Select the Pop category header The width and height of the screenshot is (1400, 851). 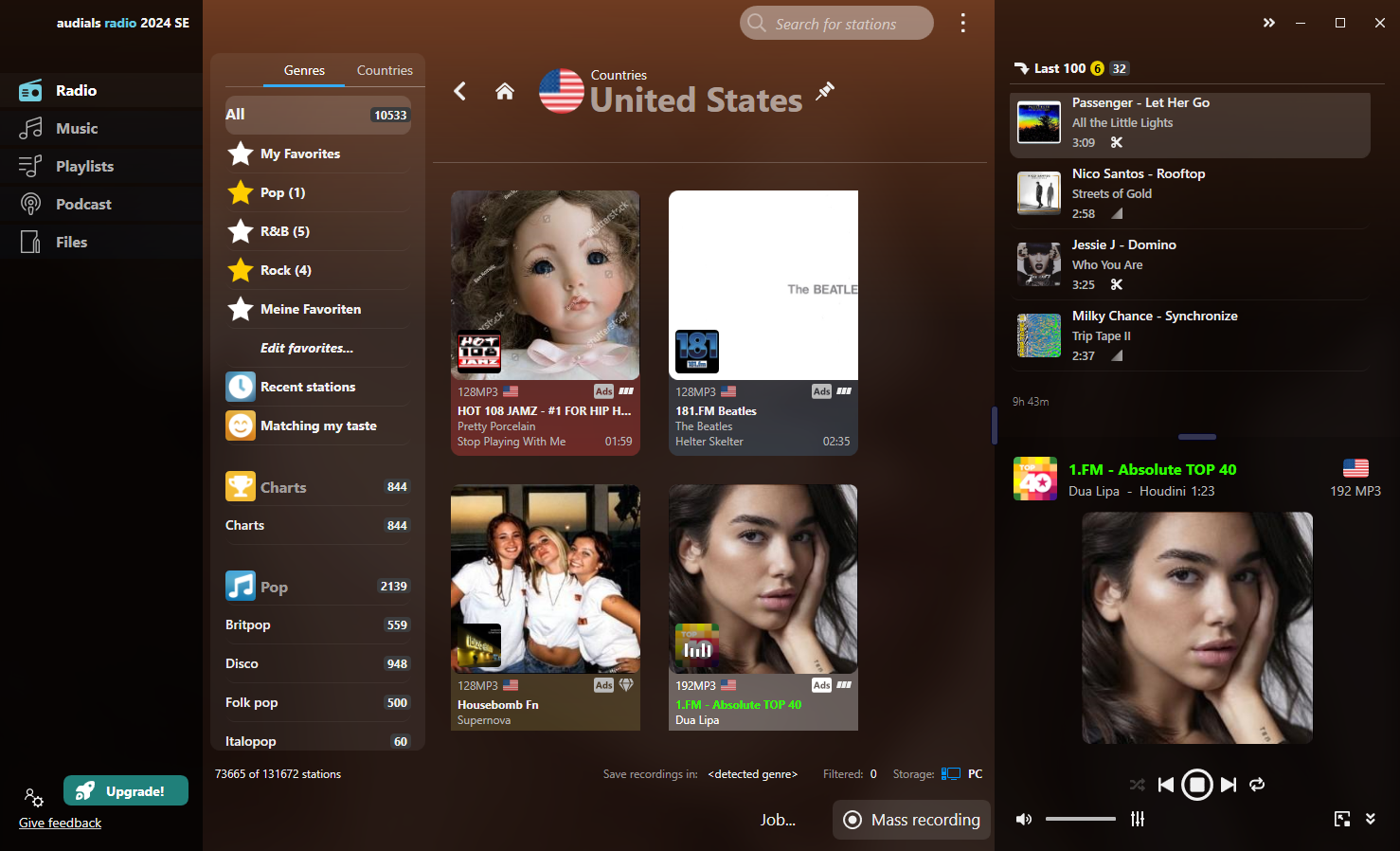pyautogui.click(x=317, y=587)
